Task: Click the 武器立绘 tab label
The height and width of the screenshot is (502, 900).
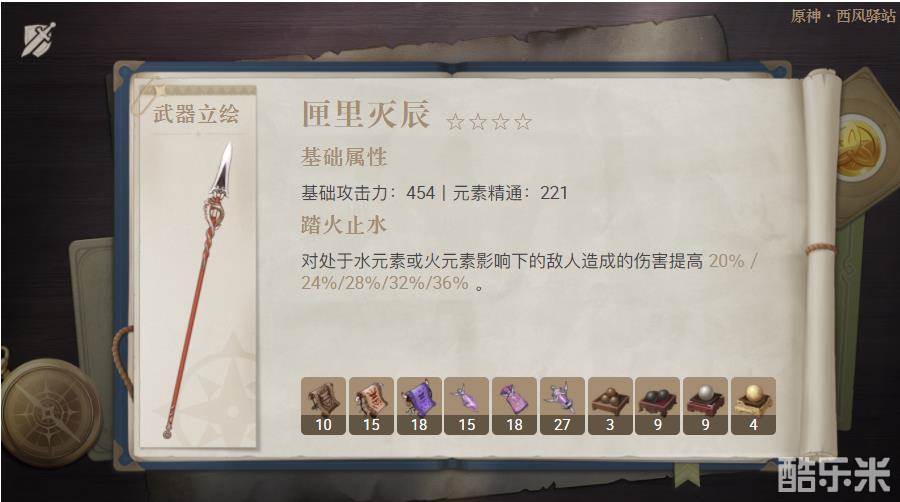Action: tap(196, 114)
